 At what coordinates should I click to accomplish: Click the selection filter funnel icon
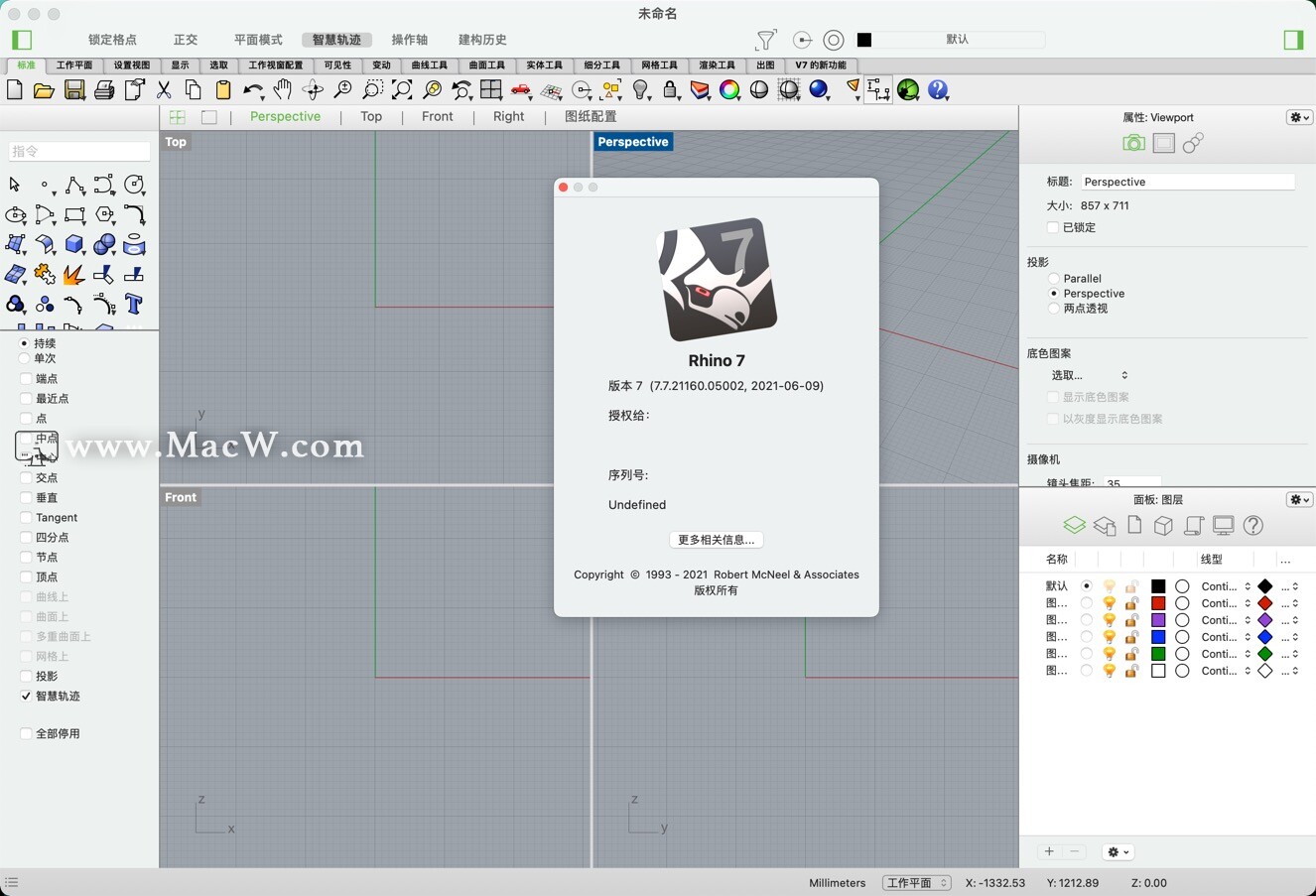click(x=766, y=40)
